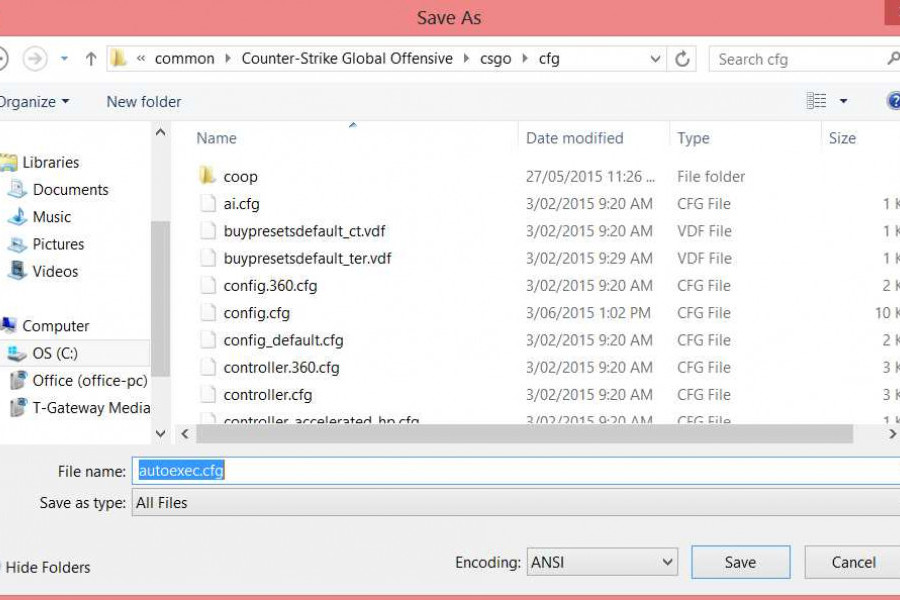
Task: Click the Up one level arrow
Action: coord(91,59)
